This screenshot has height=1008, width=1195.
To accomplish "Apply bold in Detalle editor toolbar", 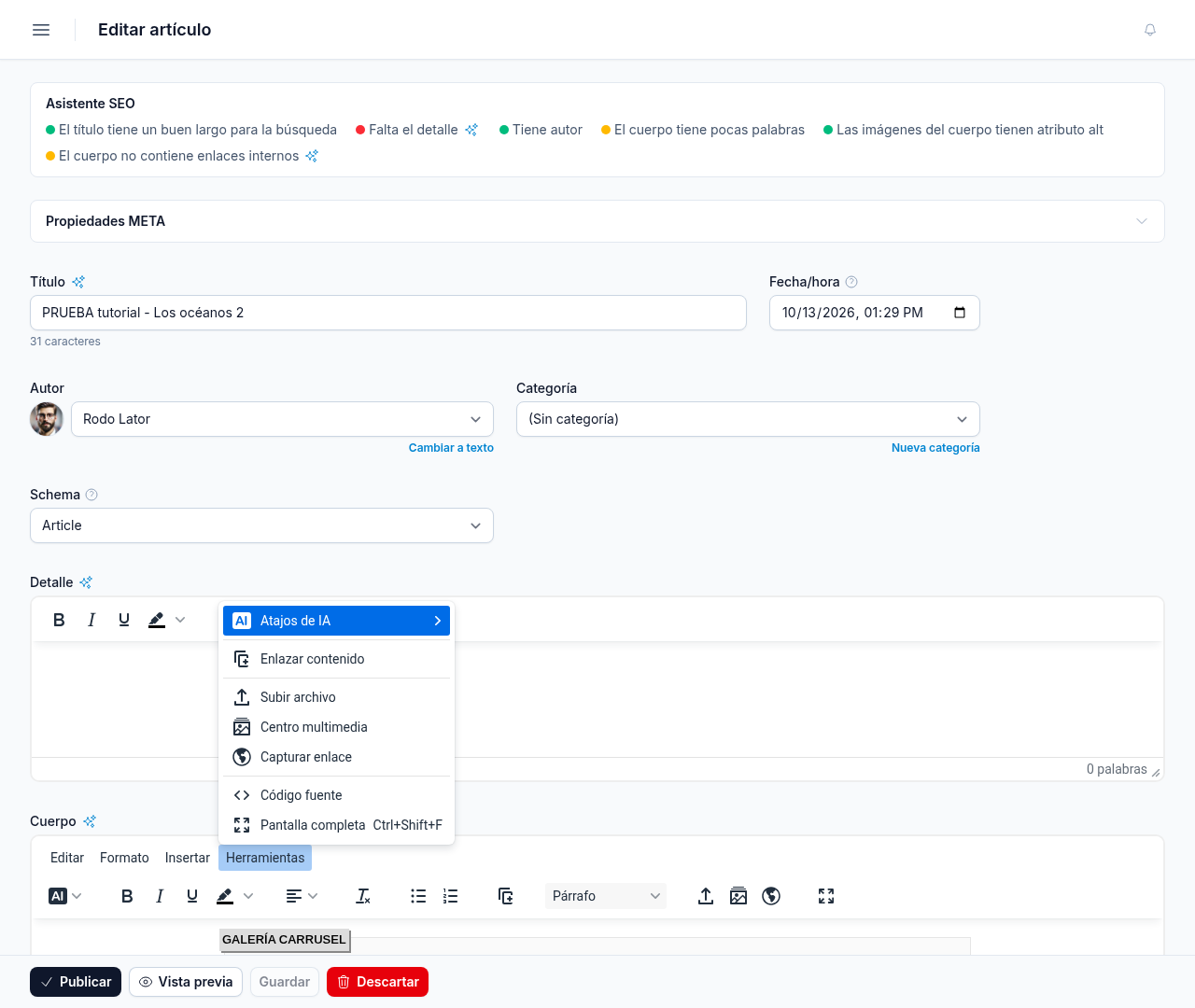I will pyautogui.click(x=59, y=620).
